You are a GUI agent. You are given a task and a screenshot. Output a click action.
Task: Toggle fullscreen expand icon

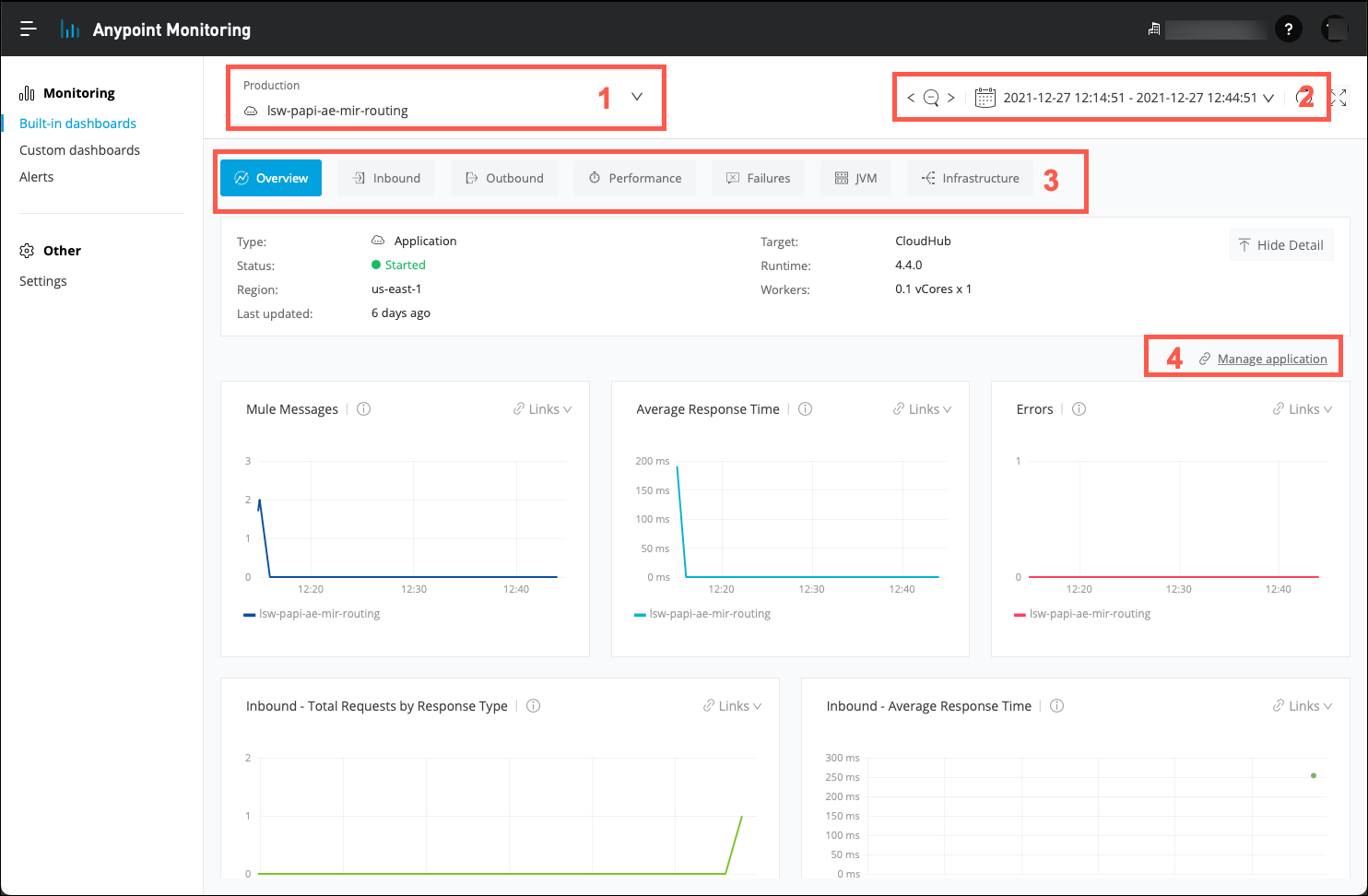[x=1339, y=98]
